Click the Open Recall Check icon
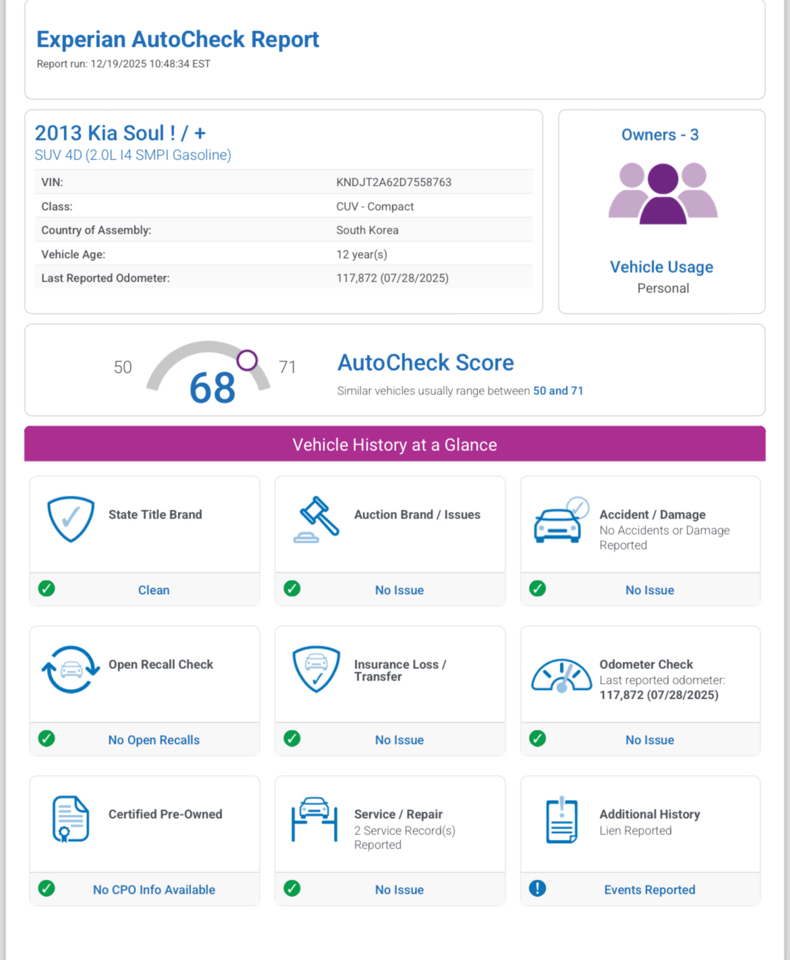Image resolution: width=790 pixels, height=960 pixels. pyautogui.click(x=71, y=669)
